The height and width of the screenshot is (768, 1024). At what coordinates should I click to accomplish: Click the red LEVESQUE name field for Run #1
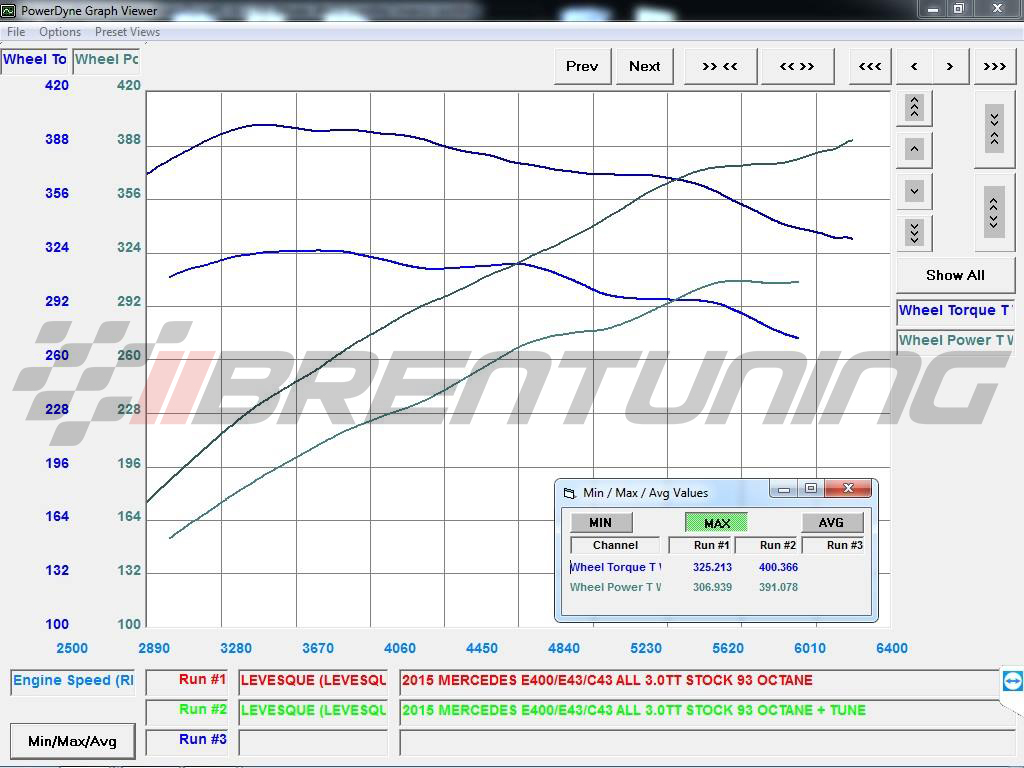tap(313, 681)
